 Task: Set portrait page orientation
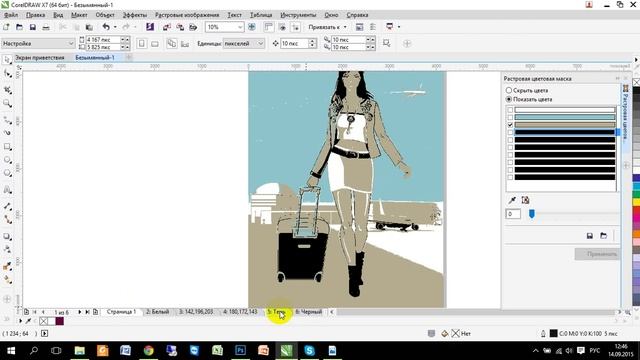(x=142, y=43)
